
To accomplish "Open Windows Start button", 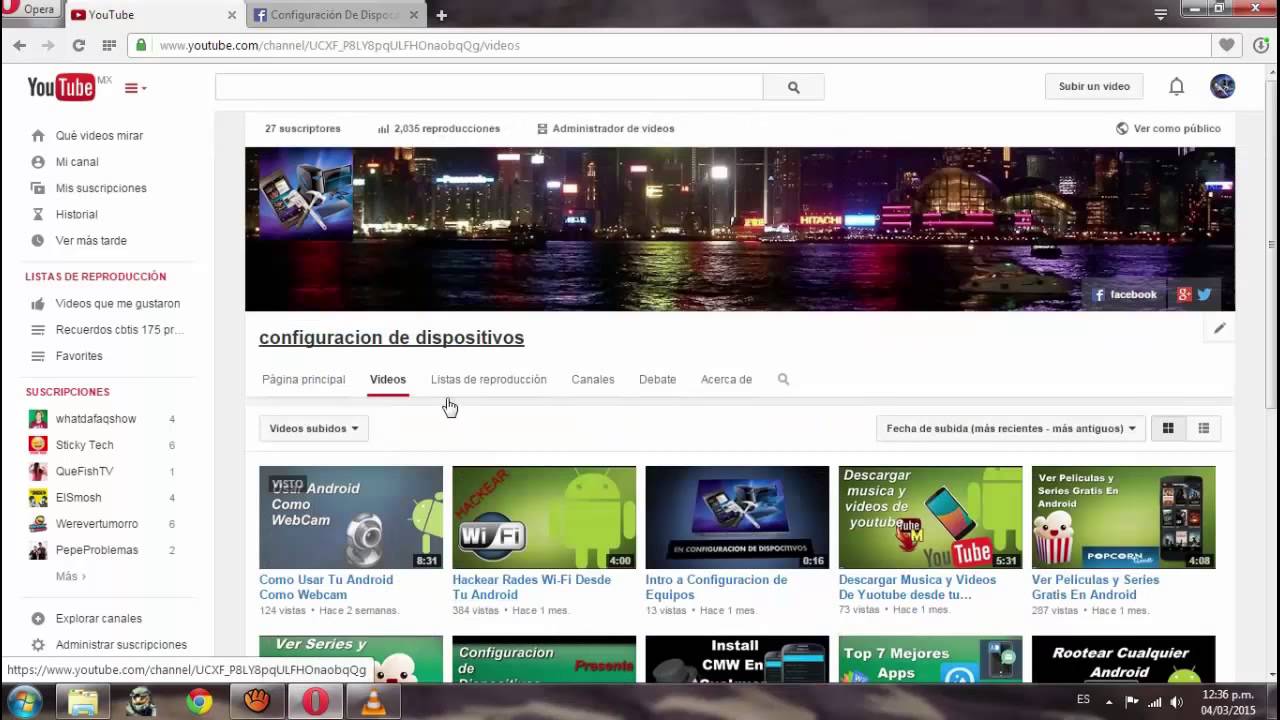I will 23,702.
